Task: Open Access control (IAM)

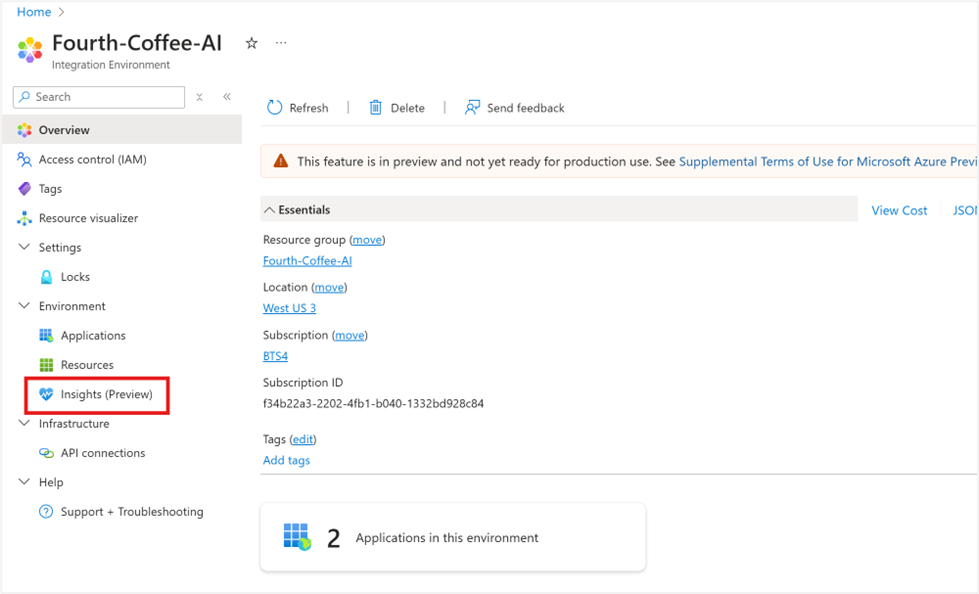Action: click(x=92, y=159)
